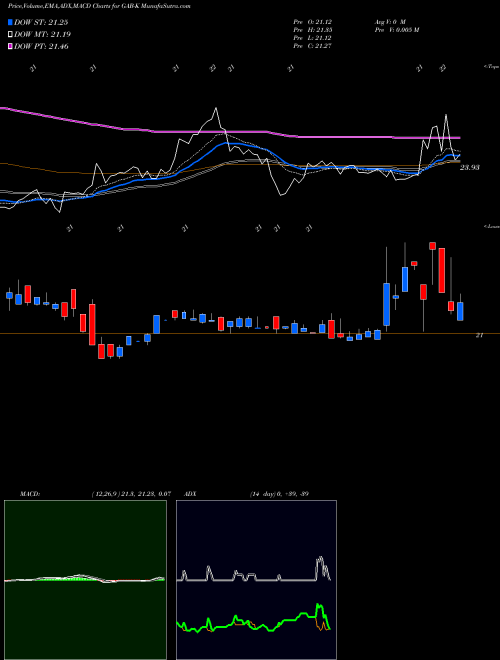500x660 pixels.
Task: Click the 23.93 price label on the EMA chart
Action: tap(470, 168)
